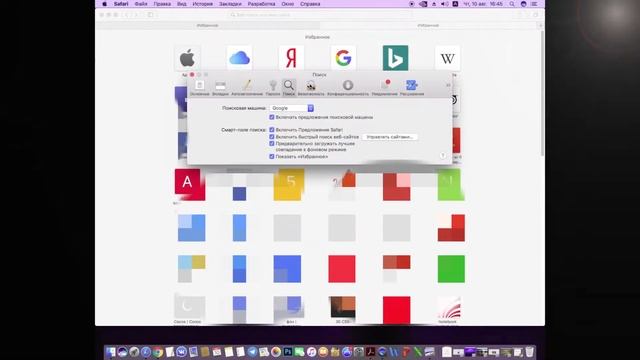Screen dimensions: 640x360
Task: Open the Extensions (Расширения) puzzle pane
Action: click(411, 88)
